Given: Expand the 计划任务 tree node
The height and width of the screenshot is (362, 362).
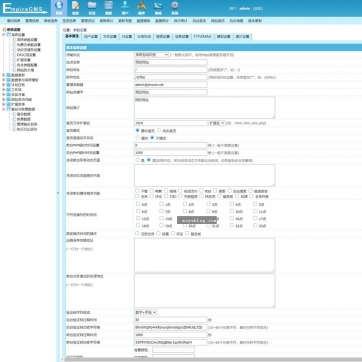Looking at the screenshot, I should [4, 85].
